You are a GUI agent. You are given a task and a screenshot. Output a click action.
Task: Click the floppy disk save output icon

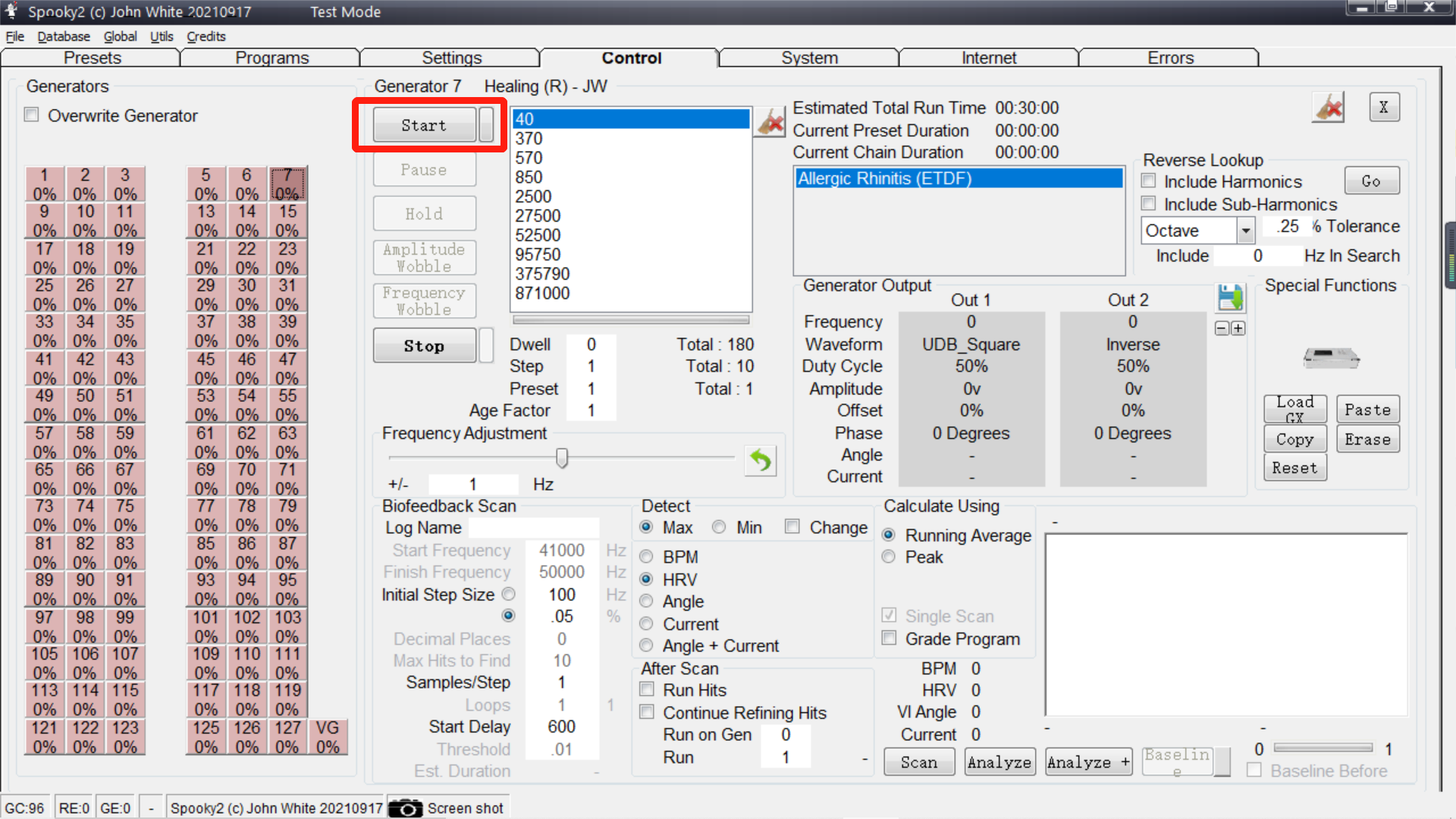(x=1230, y=297)
